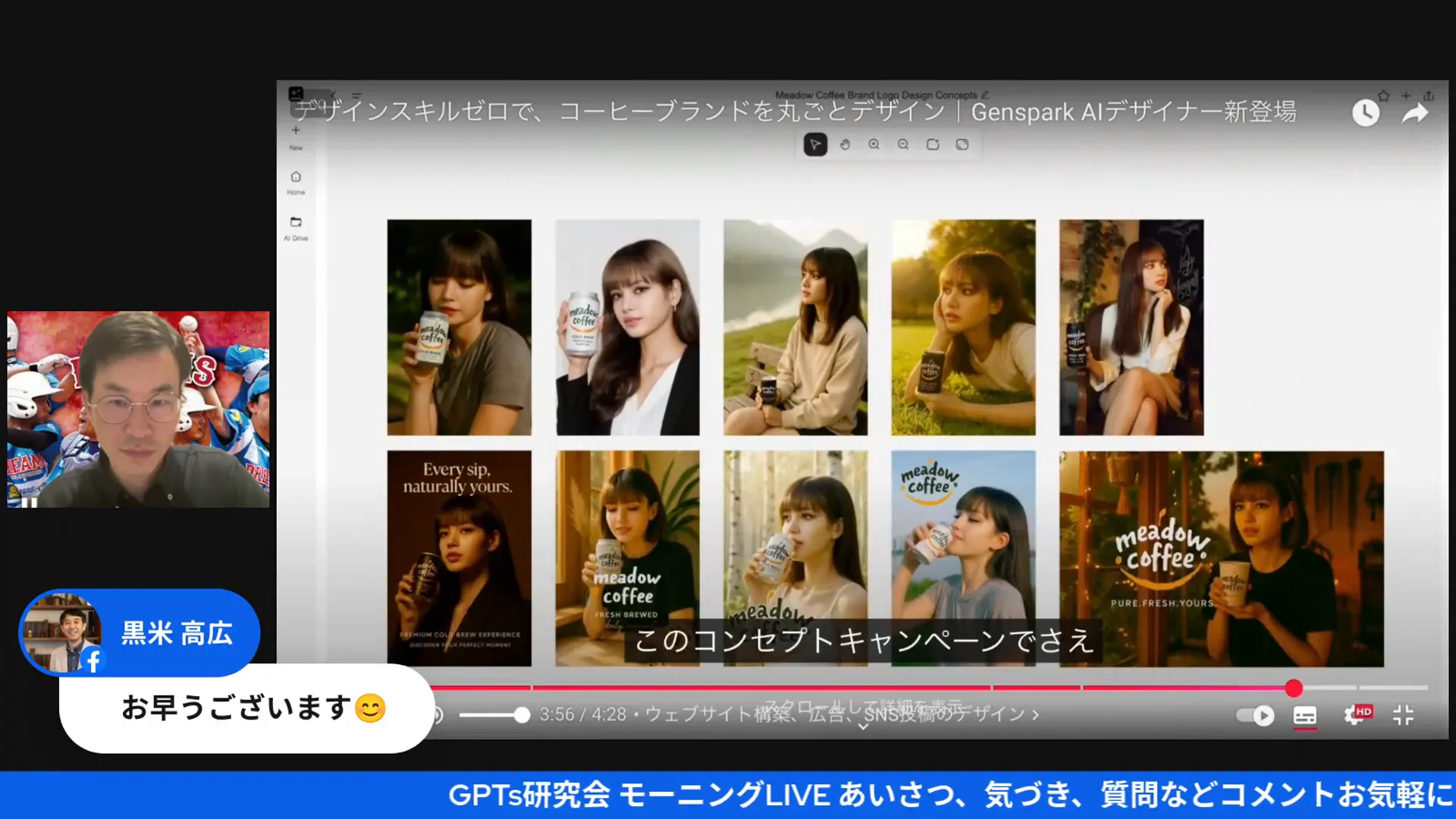The width and height of the screenshot is (1456, 819).
Task: Click the zoom in magnifier tool
Action: pos(874,144)
